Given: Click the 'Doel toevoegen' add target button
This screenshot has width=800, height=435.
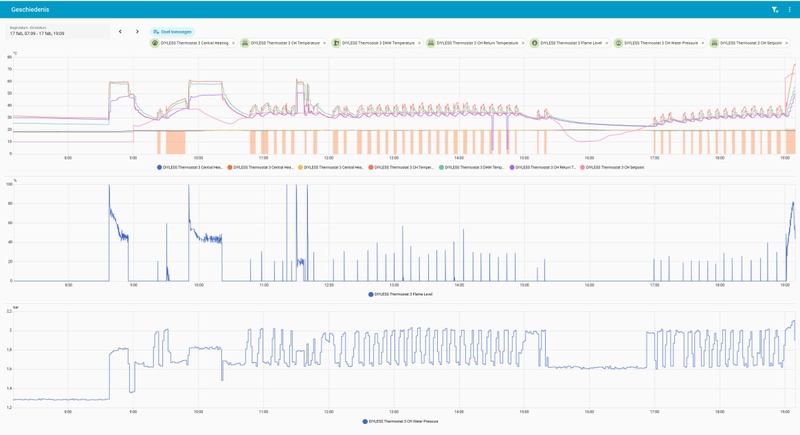Looking at the screenshot, I should [172, 32].
